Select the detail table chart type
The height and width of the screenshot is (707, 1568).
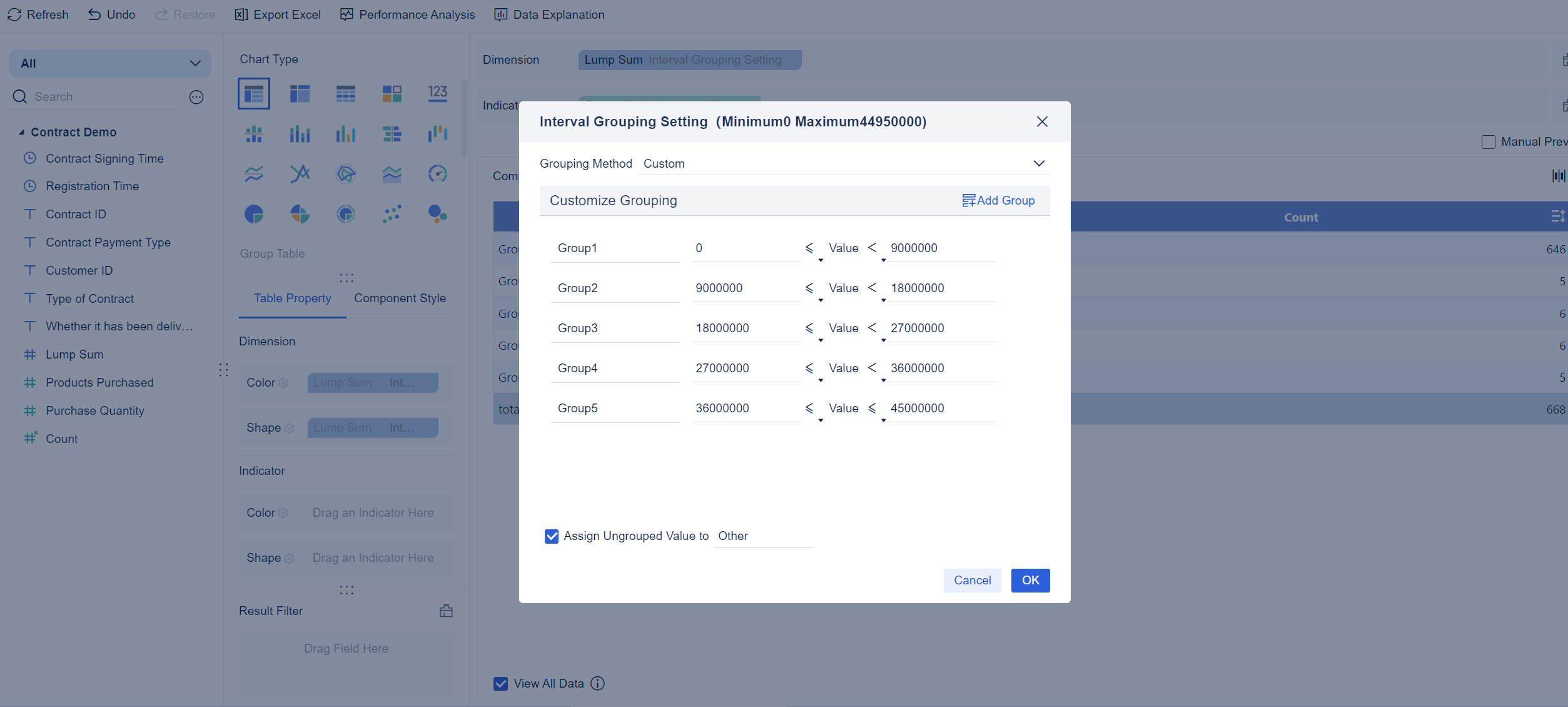click(x=345, y=93)
